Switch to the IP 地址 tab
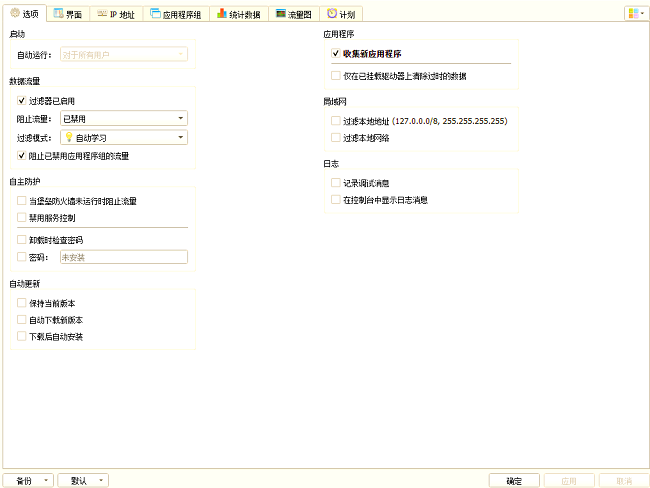650x488 pixels. [116, 14]
